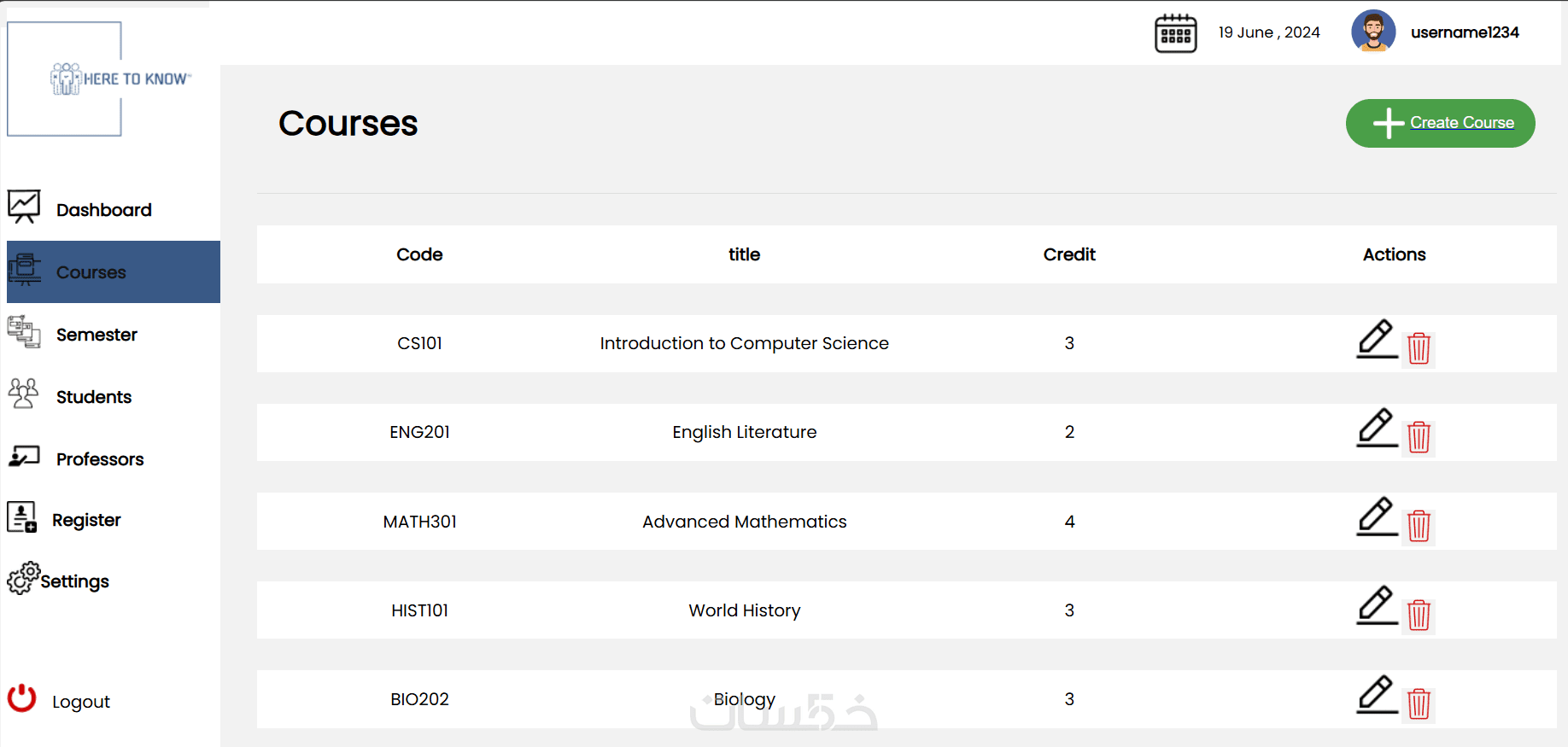This screenshot has width=1568, height=747.
Task: Edit the Biology course
Action: coord(1376,694)
